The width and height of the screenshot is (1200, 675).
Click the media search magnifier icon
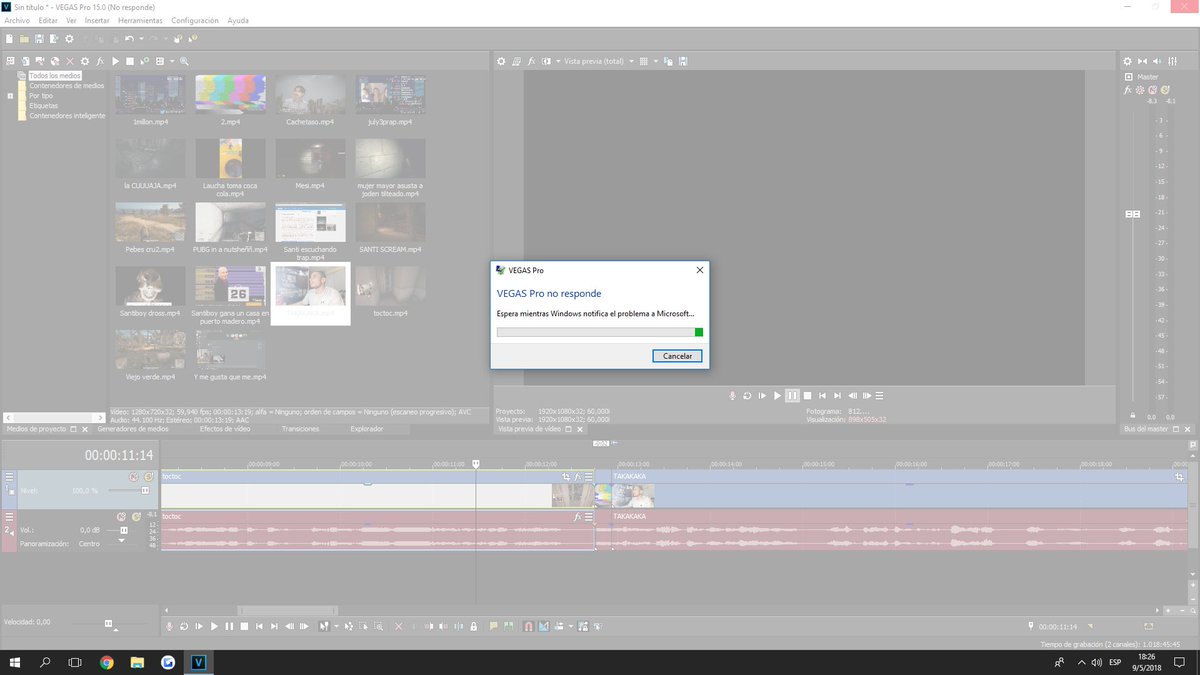(x=184, y=61)
